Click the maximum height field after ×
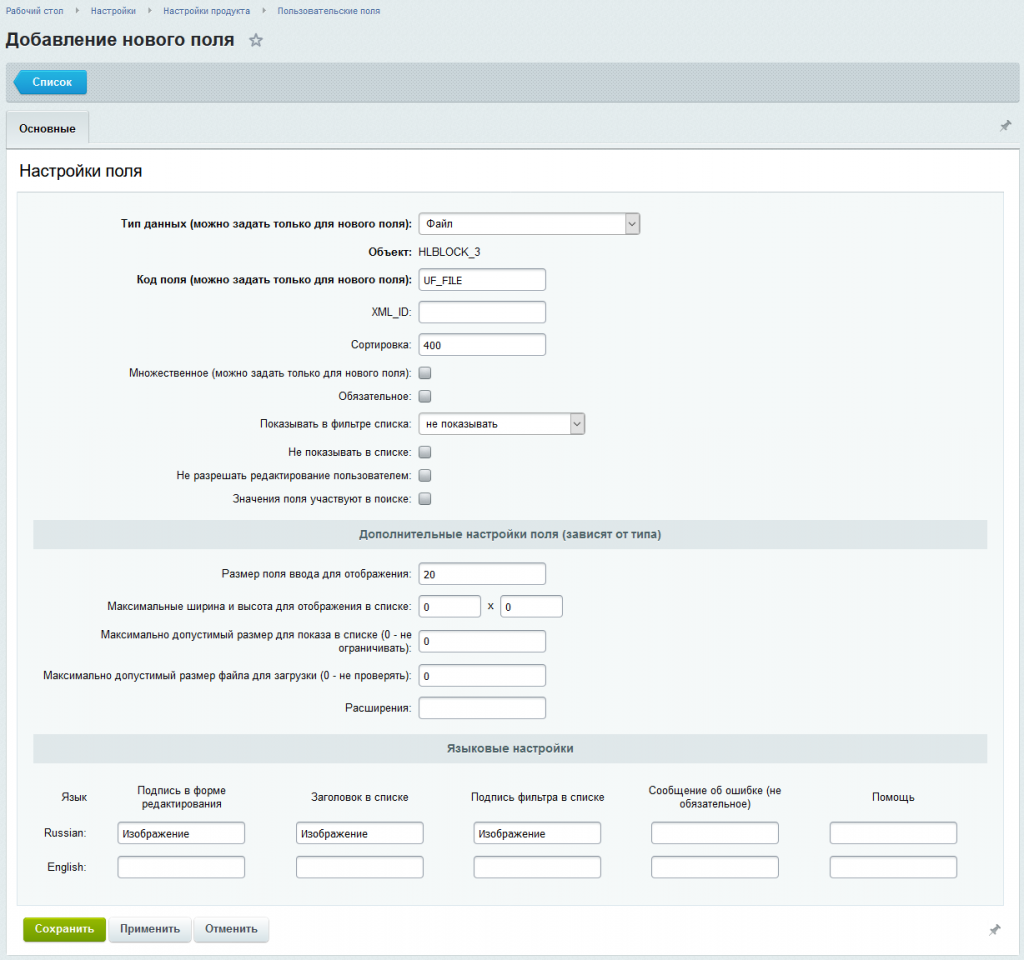The width and height of the screenshot is (1024, 960). pyautogui.click(x=532, y=607)
